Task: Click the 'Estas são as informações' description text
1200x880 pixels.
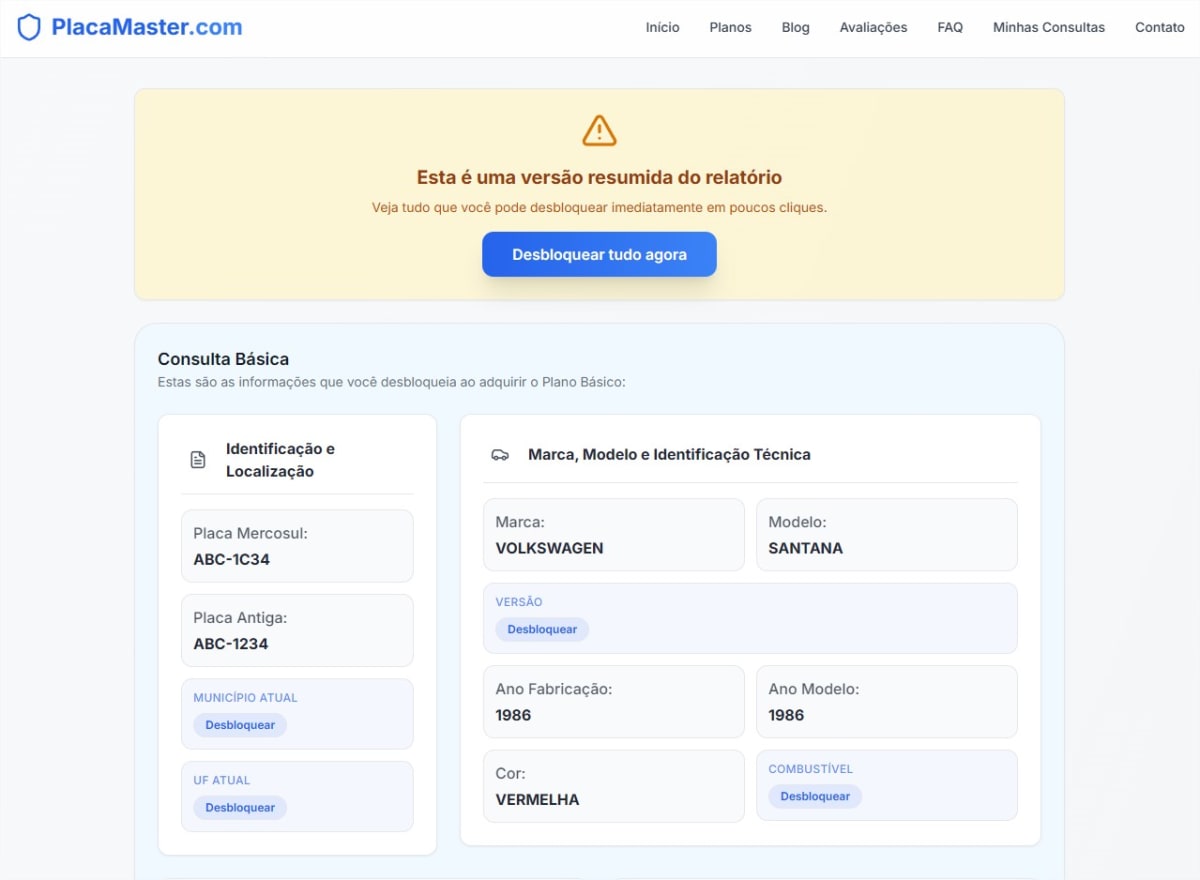Action: point(391,382)
